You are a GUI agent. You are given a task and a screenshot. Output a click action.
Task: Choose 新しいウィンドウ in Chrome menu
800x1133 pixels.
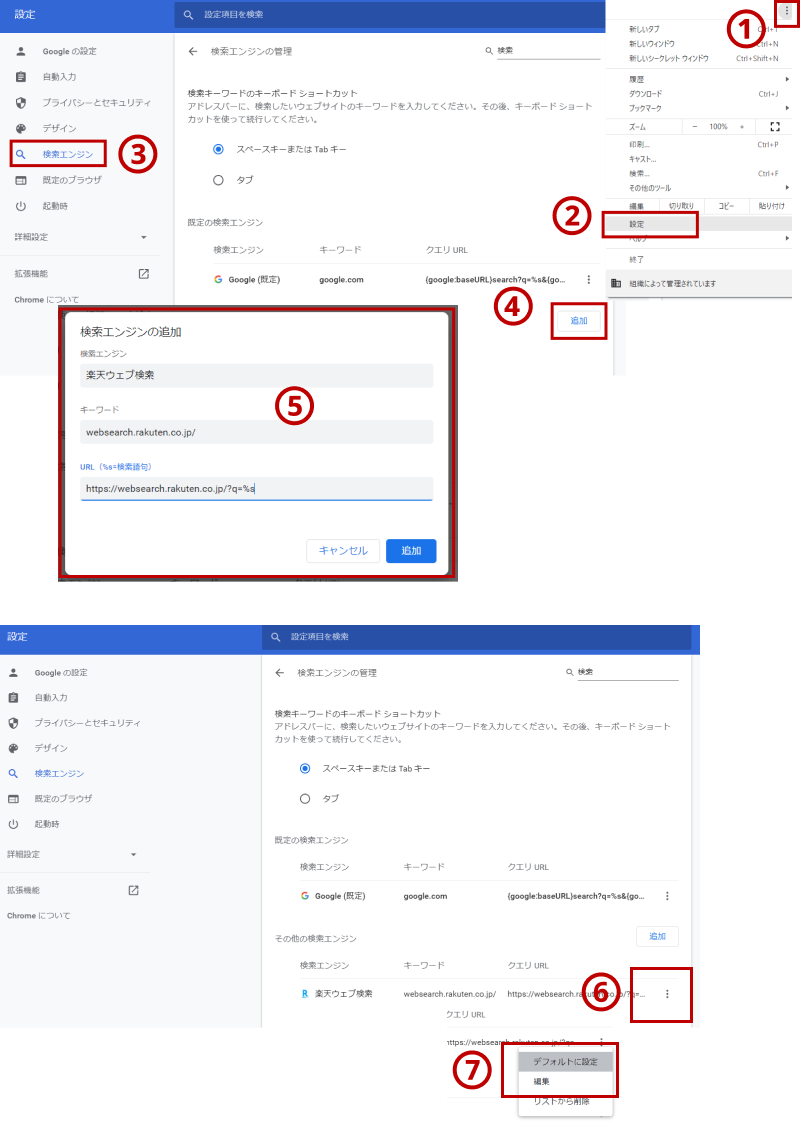tap(652, 44)
